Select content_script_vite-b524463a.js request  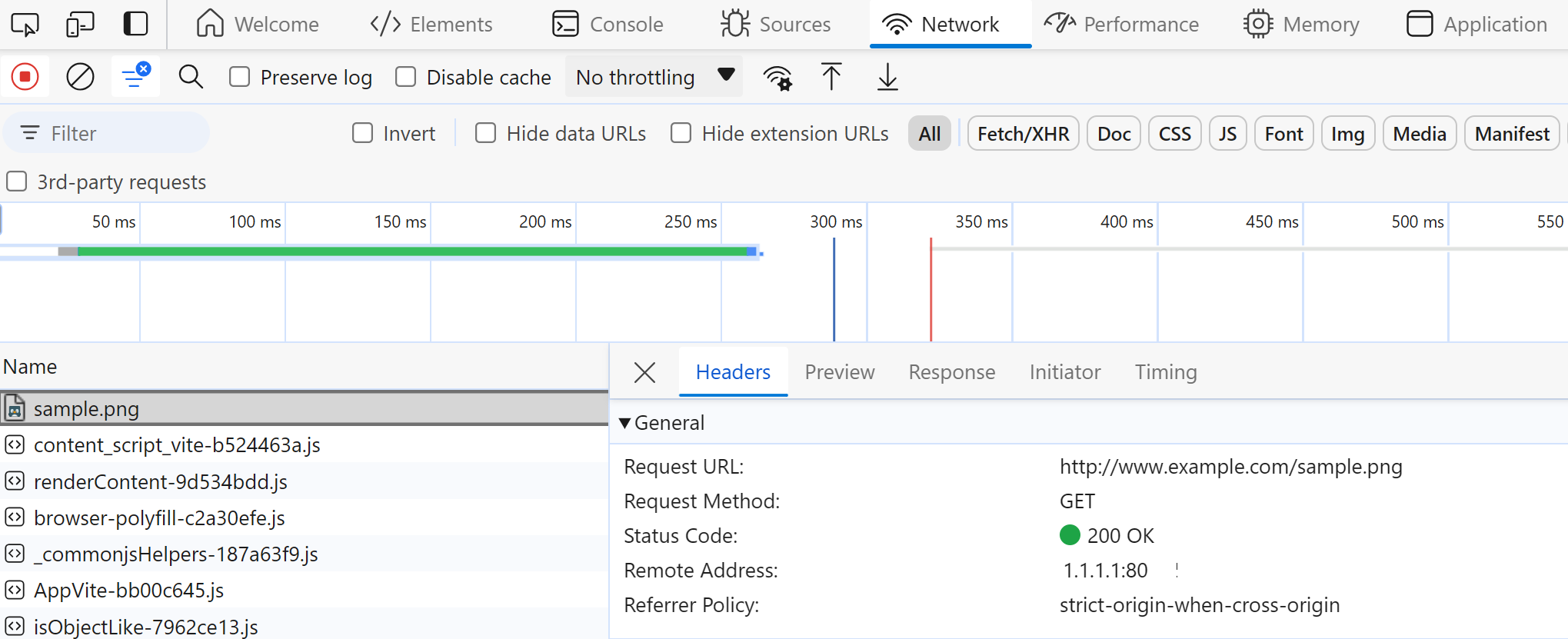(304, 444)
